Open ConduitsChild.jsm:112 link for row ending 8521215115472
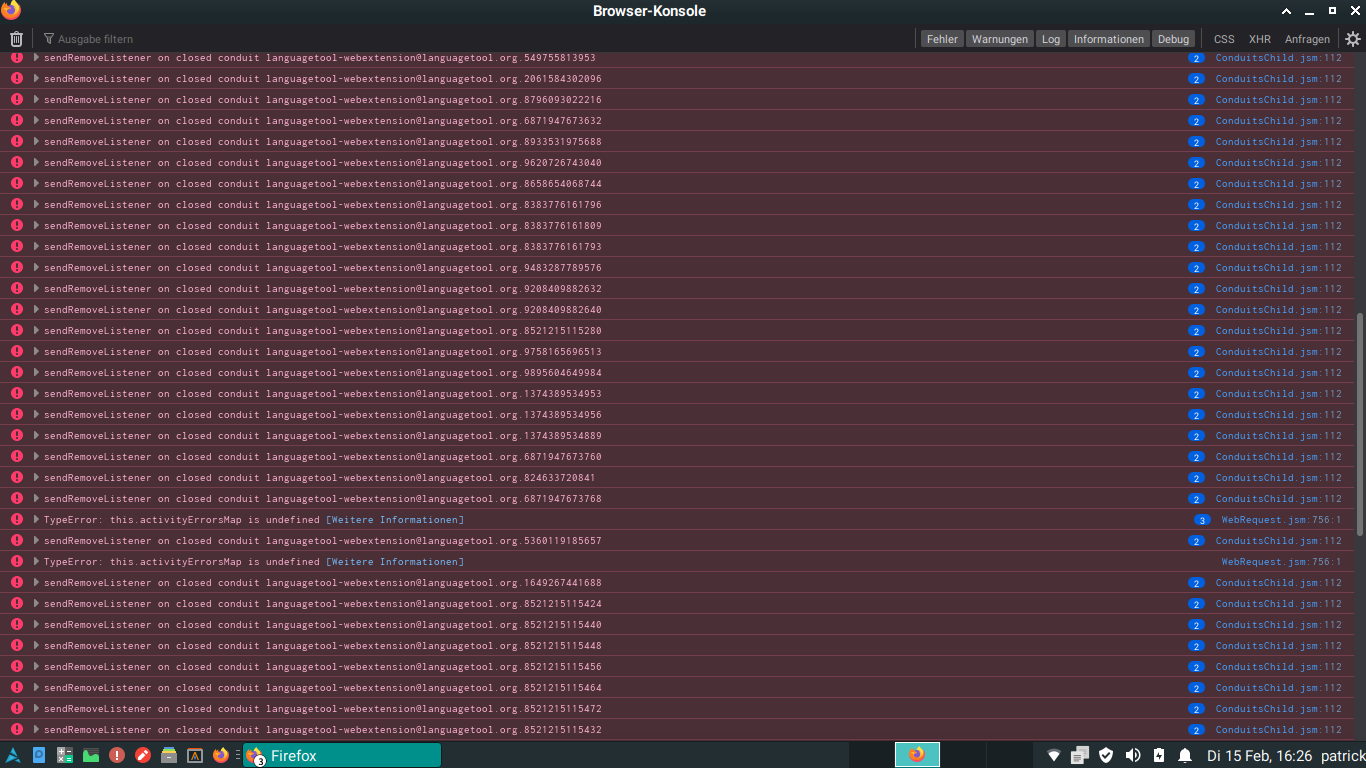 tap(1278, 709)
